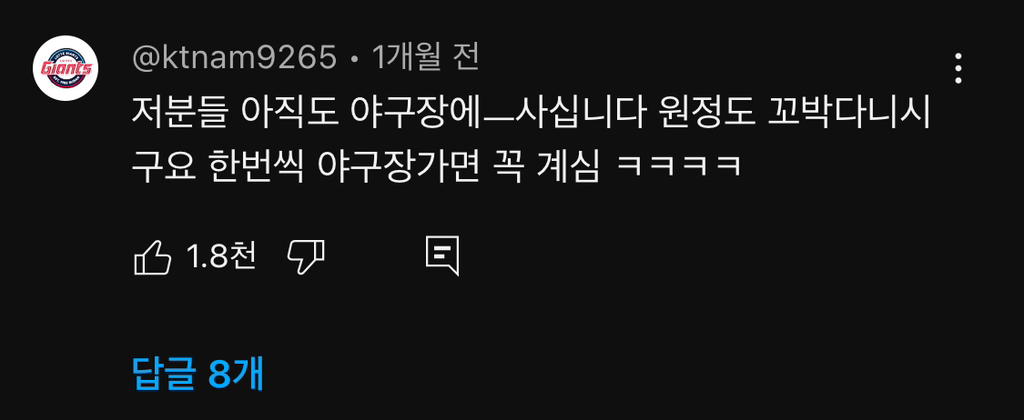The width and height of the screenshot is (1024, 420).
Task: Visit the @ktnam9265 channel link
Action: 234,59
